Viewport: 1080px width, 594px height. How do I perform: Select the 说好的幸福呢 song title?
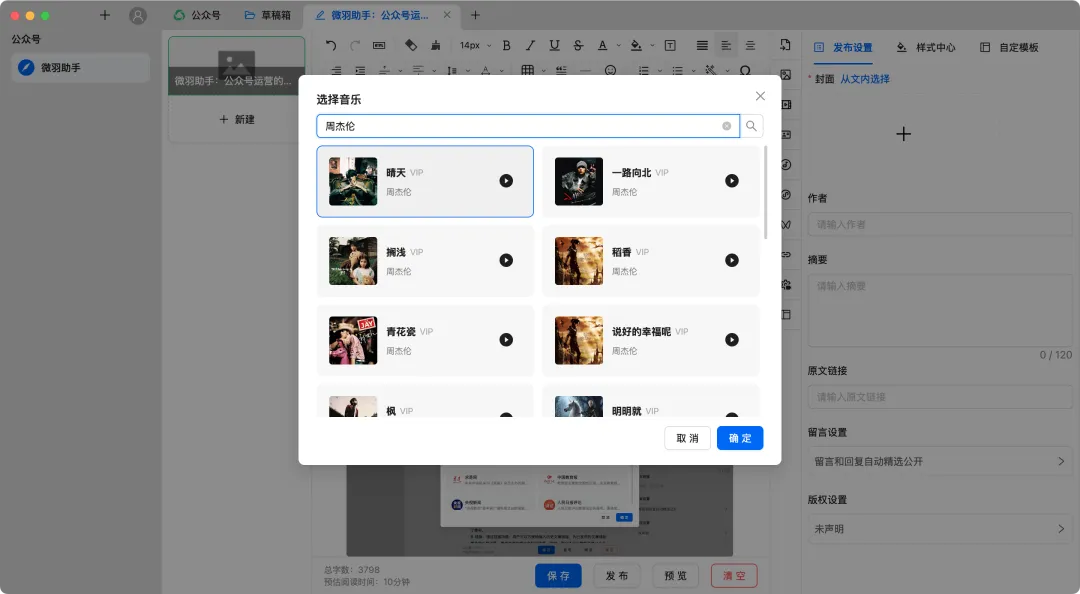click(641, 331)
